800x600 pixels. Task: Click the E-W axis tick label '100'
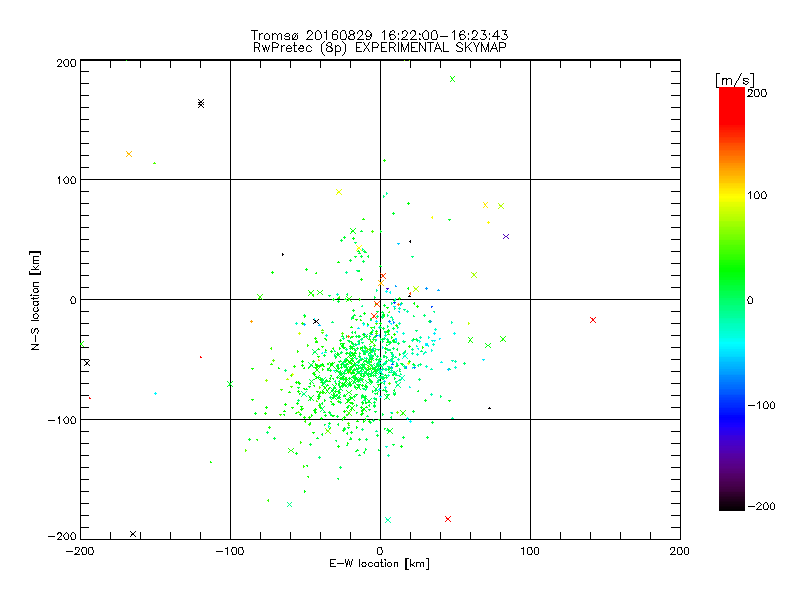530,551
